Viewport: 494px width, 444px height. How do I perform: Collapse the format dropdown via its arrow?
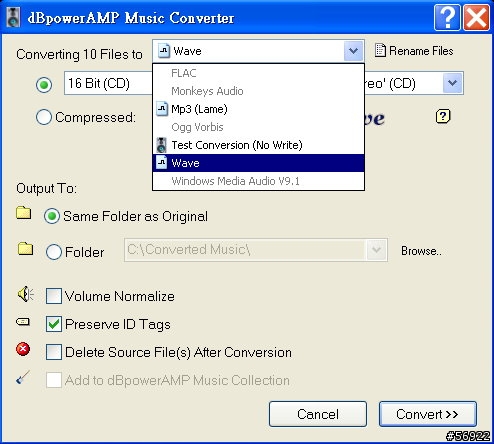point(353,51)
